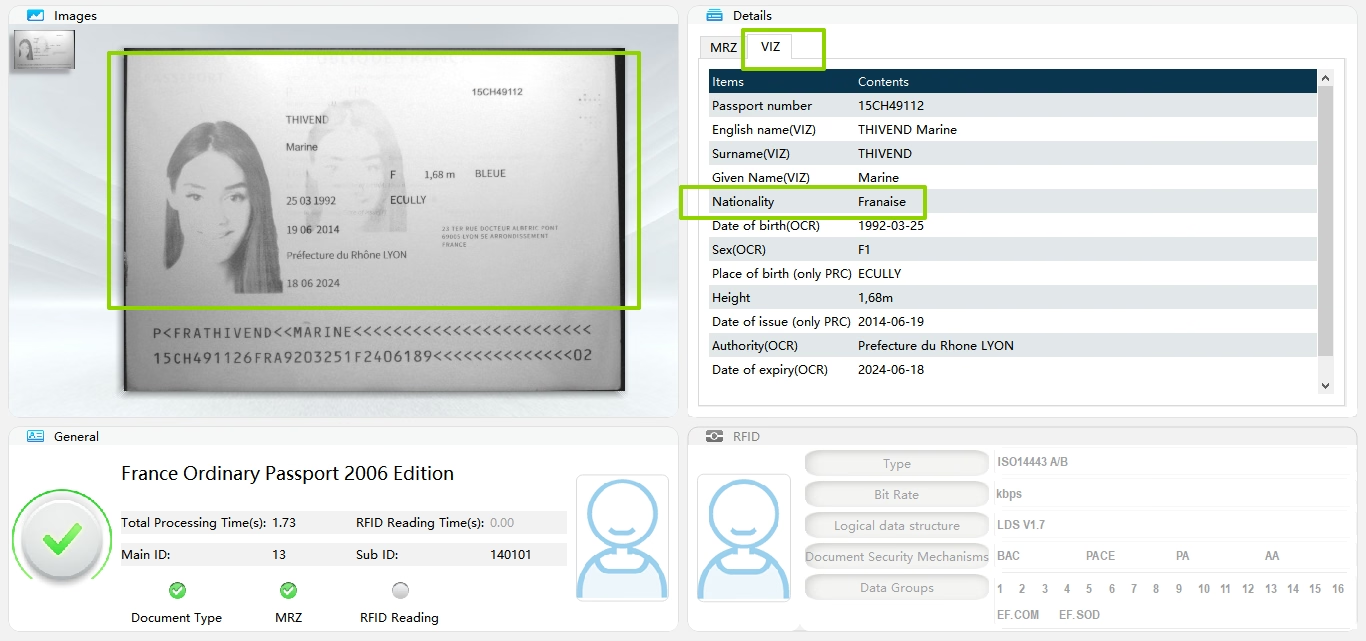The width and height of the screenshot is (1366, 641).
Task: Select the Surname(VIZ) row
Action: [1013, 153]
